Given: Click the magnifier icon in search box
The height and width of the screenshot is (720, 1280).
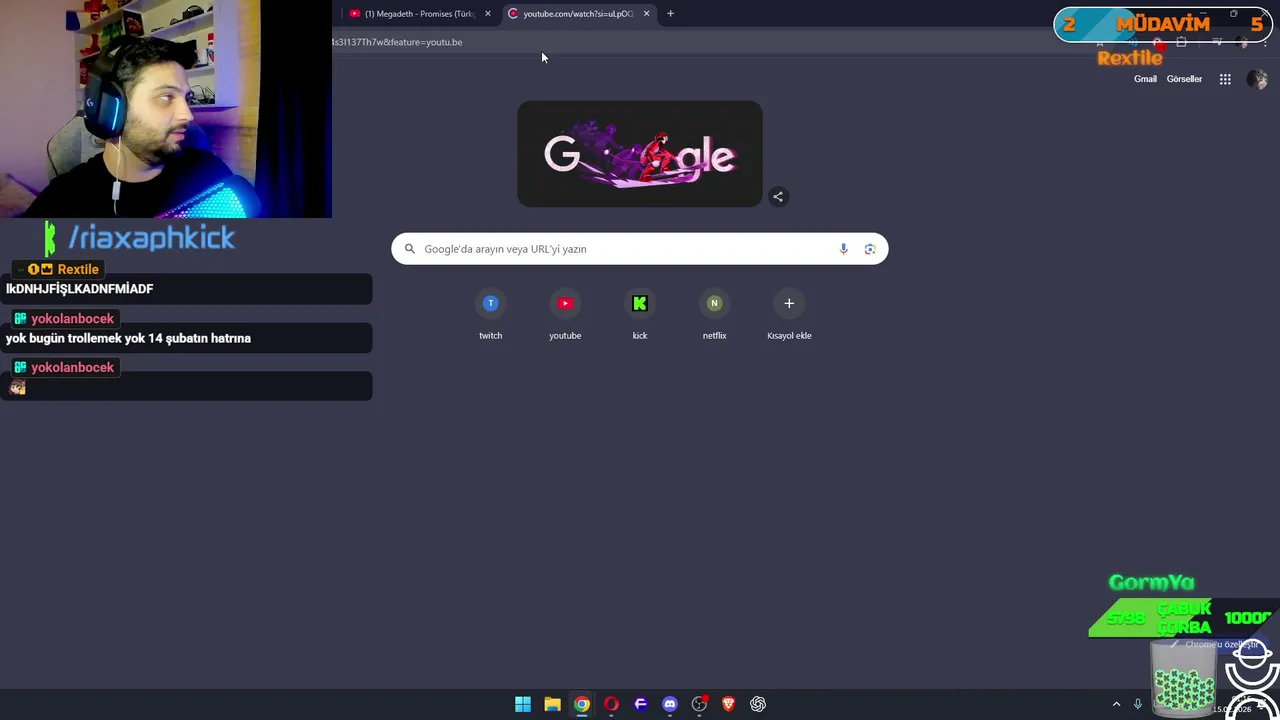Looking at the screenshot, I should pos(409,249).
